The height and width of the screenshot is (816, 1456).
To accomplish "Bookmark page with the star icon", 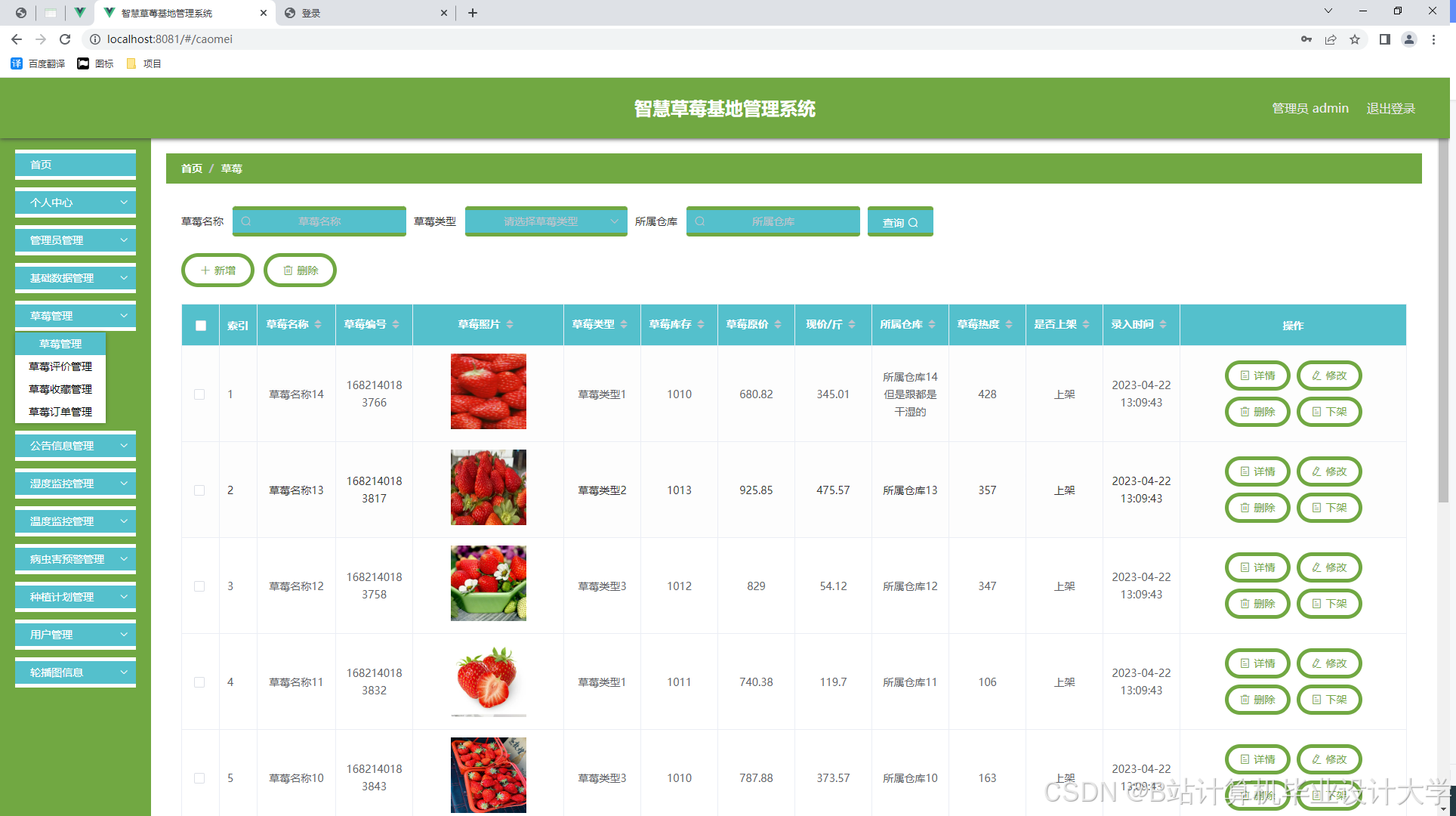I will [1355, 39].
